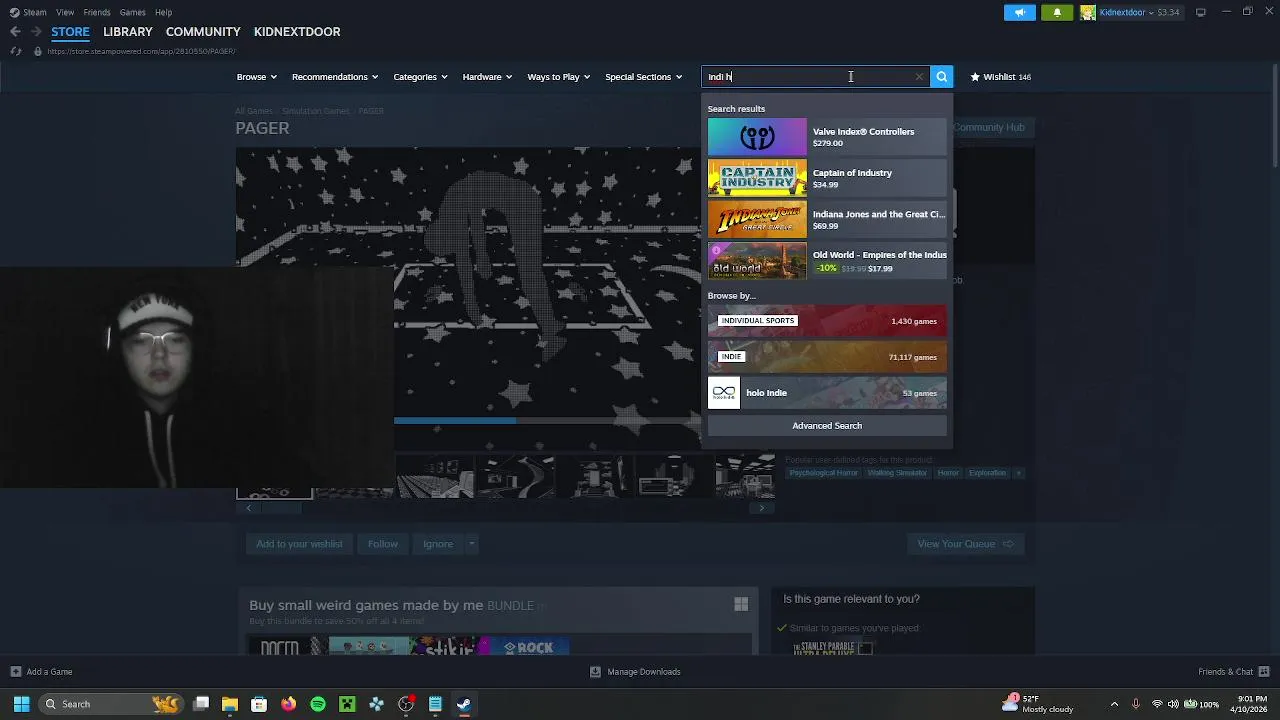
Task: Open Notepad icon on the taskbar
Action: pos(435,704)
